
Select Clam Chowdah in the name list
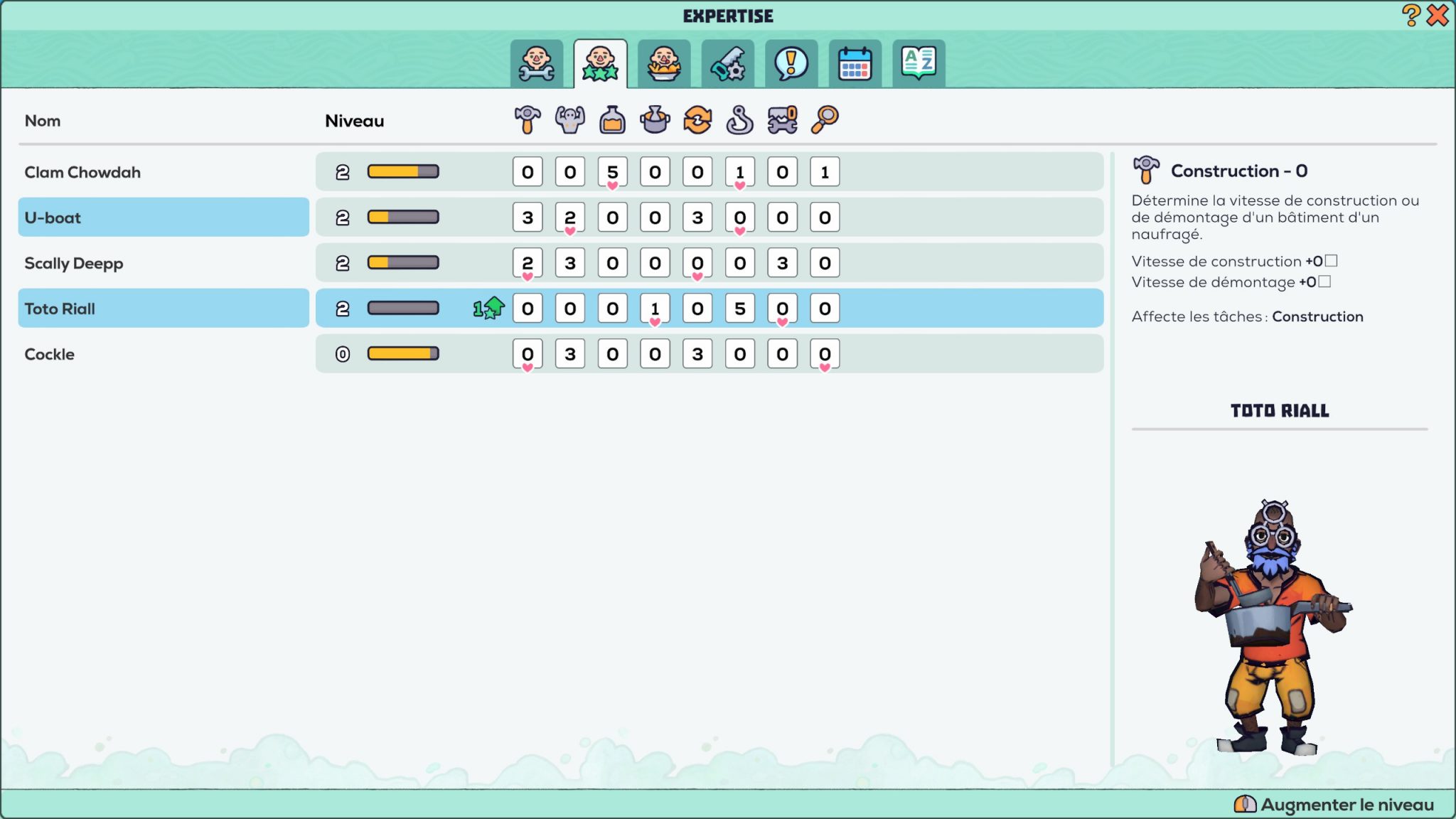(x=82, y=172)
